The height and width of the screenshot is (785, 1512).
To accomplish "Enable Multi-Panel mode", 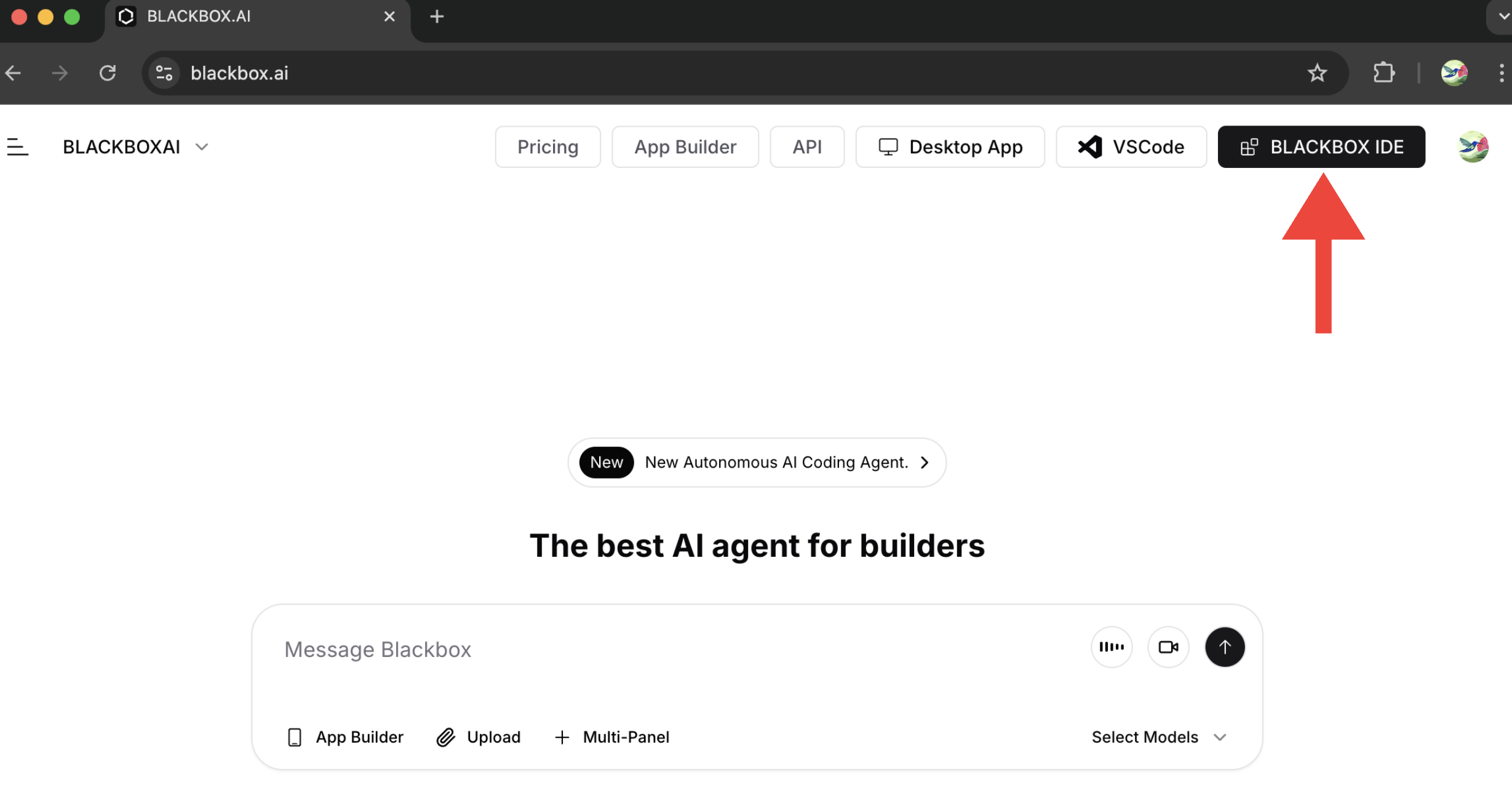I will pyautogui.click(x=612, y=736).
